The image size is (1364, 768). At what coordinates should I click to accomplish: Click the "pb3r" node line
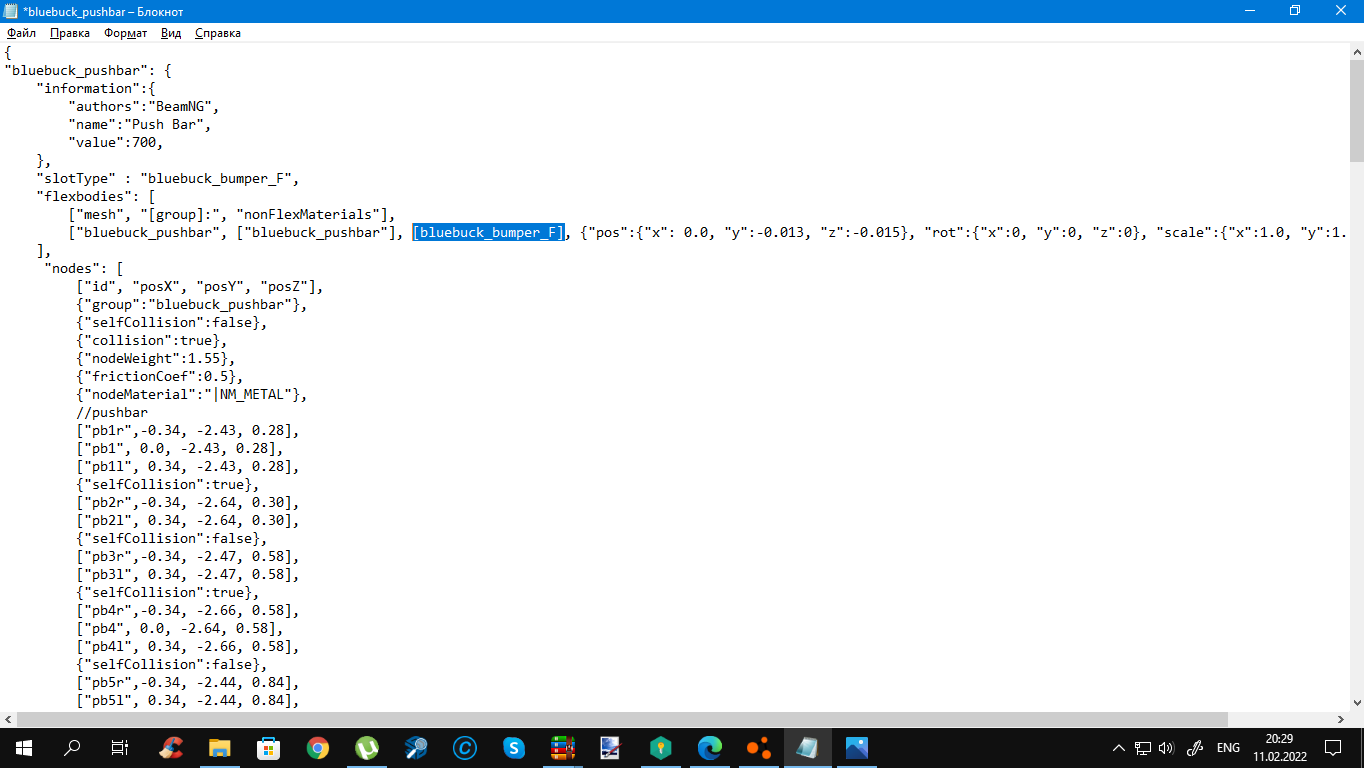click(x=188, y=556)
